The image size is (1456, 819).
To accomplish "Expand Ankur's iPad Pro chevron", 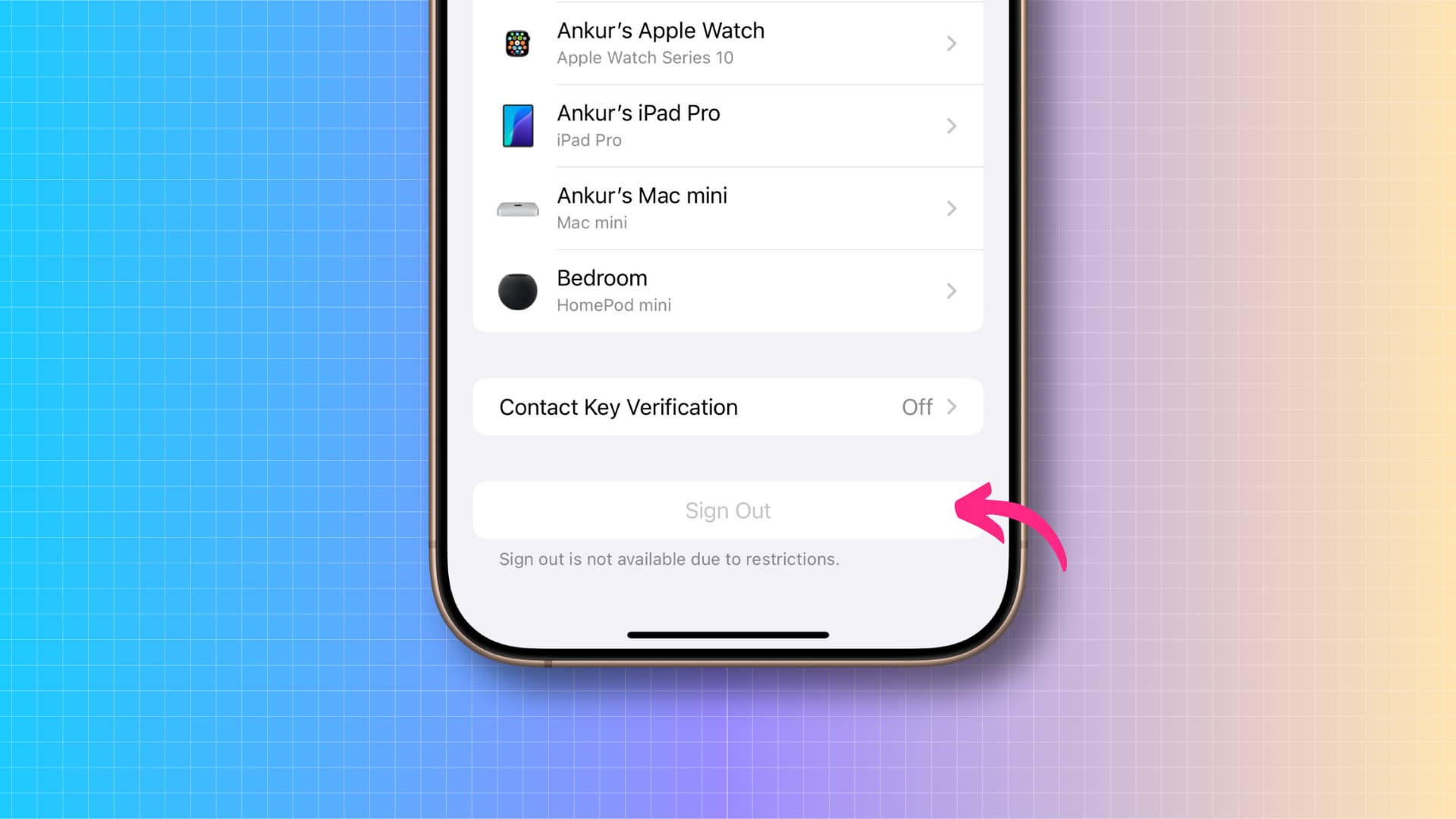I will point(951,125).
